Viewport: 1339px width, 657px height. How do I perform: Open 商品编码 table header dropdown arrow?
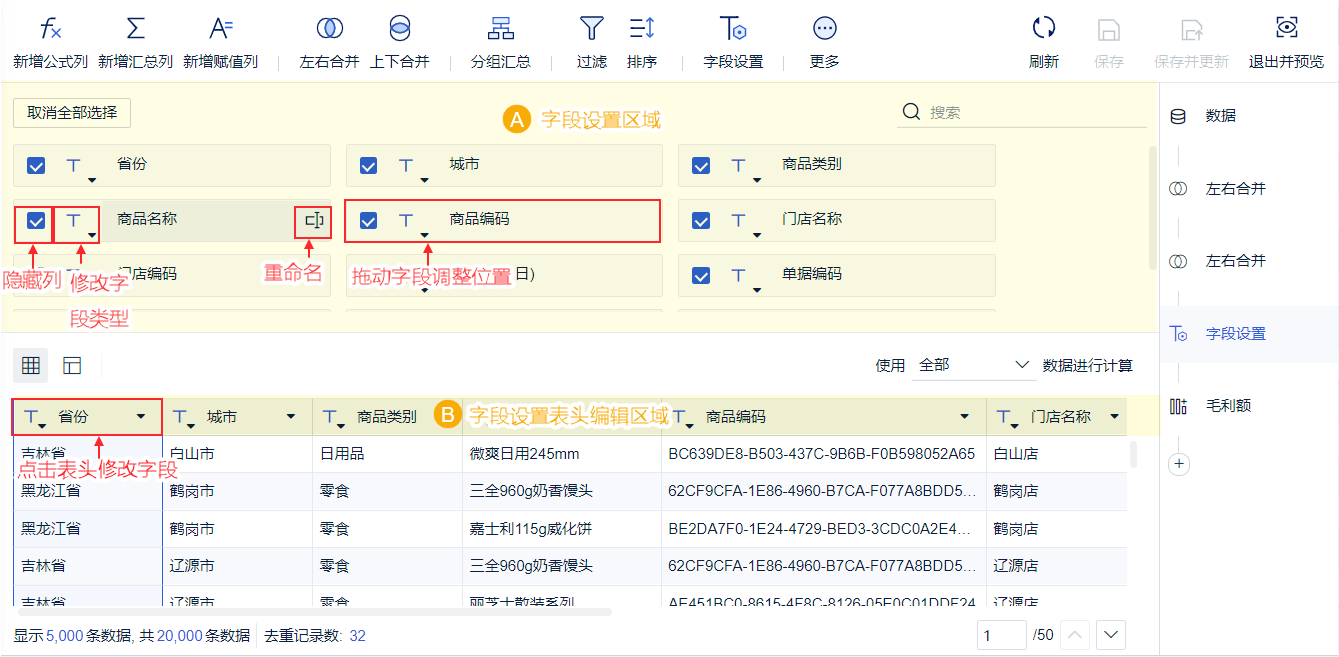click(965, 416)
